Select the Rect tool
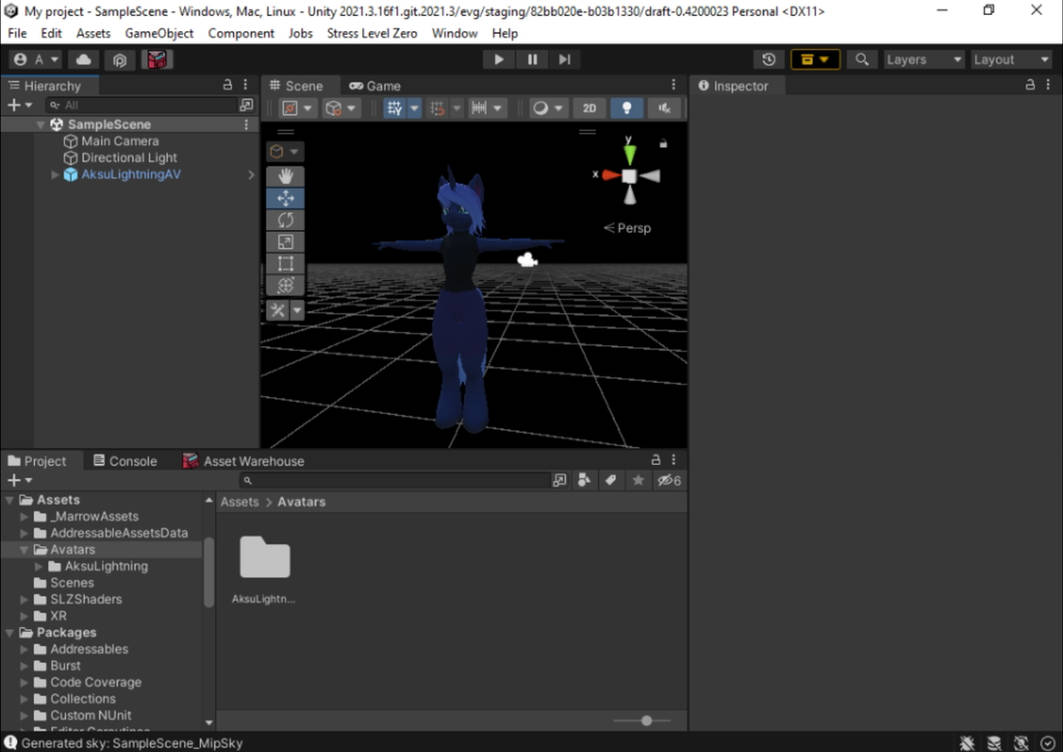Viewport: 1063px width, 752px height. coord(285,264)
